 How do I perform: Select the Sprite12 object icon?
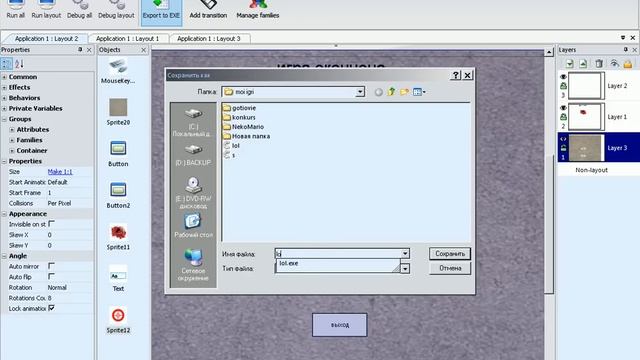(118, 316)
